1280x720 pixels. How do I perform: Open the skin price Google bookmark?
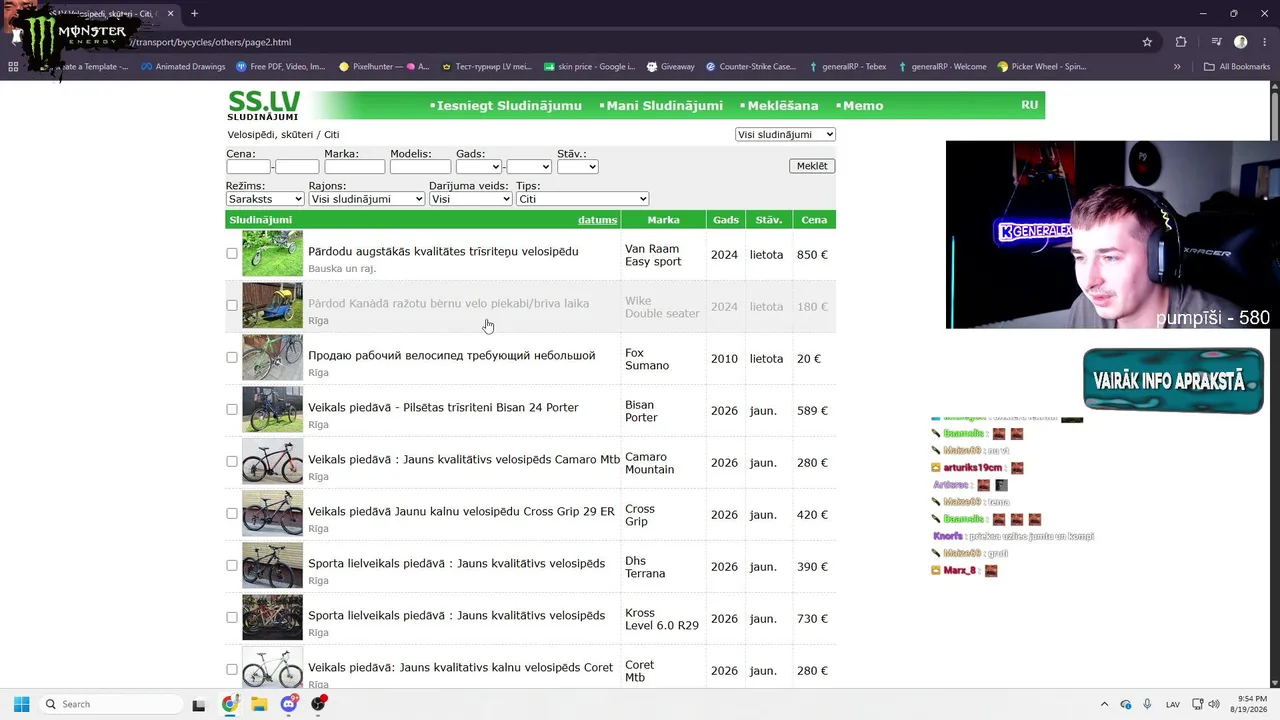pyautogui.click(x=589, y=67)
